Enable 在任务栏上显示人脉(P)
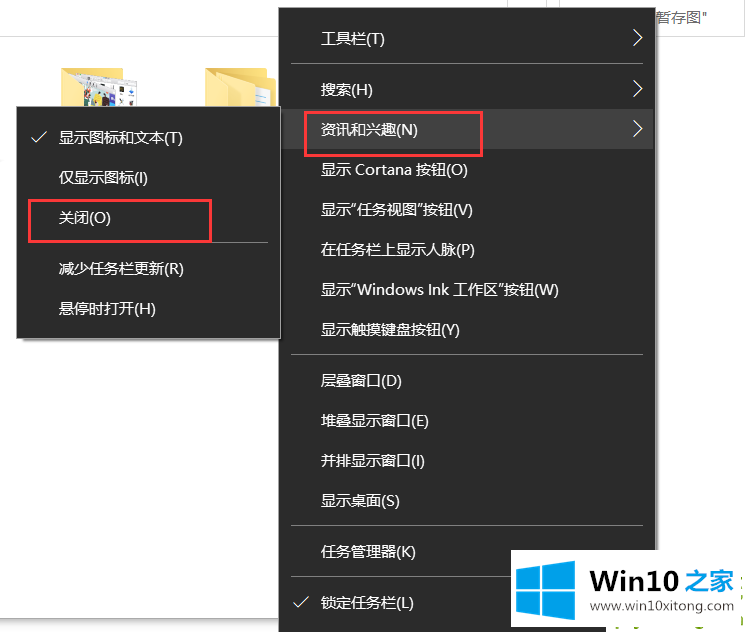The height and width of the screenshot is (632, 746). pyautogui.click(x=397, y=250)
